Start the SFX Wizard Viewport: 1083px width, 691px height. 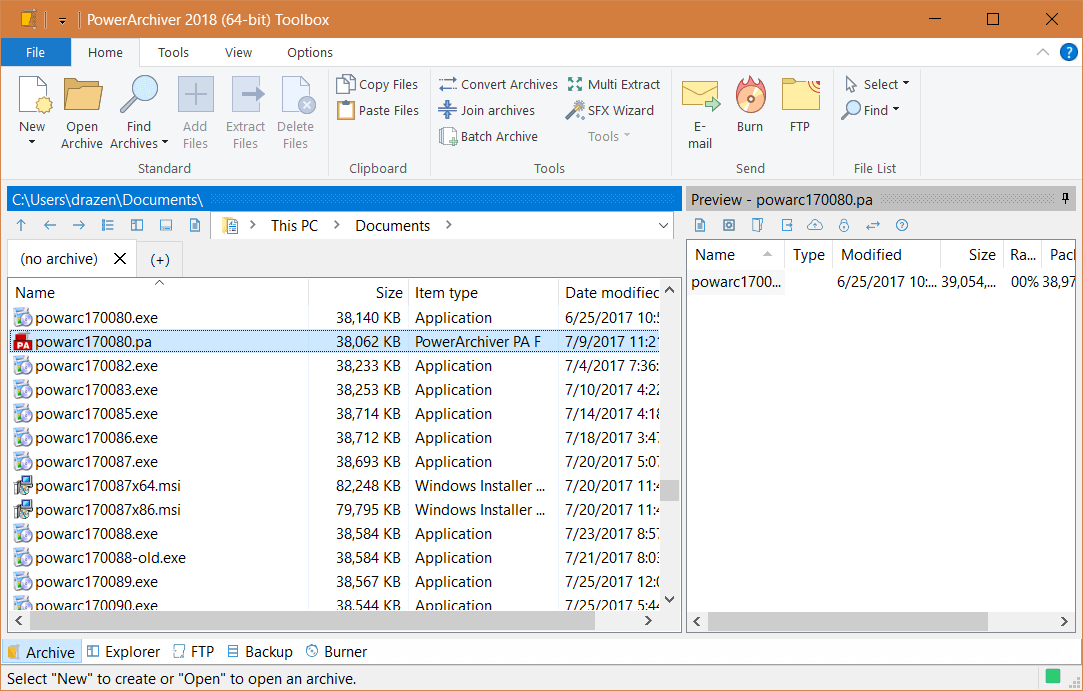pos(609,111)
